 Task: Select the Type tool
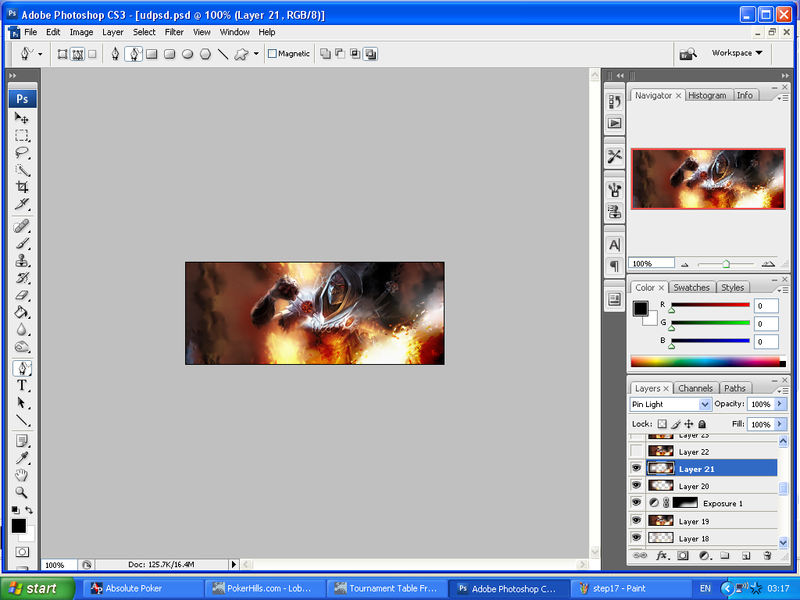[21, 385]
